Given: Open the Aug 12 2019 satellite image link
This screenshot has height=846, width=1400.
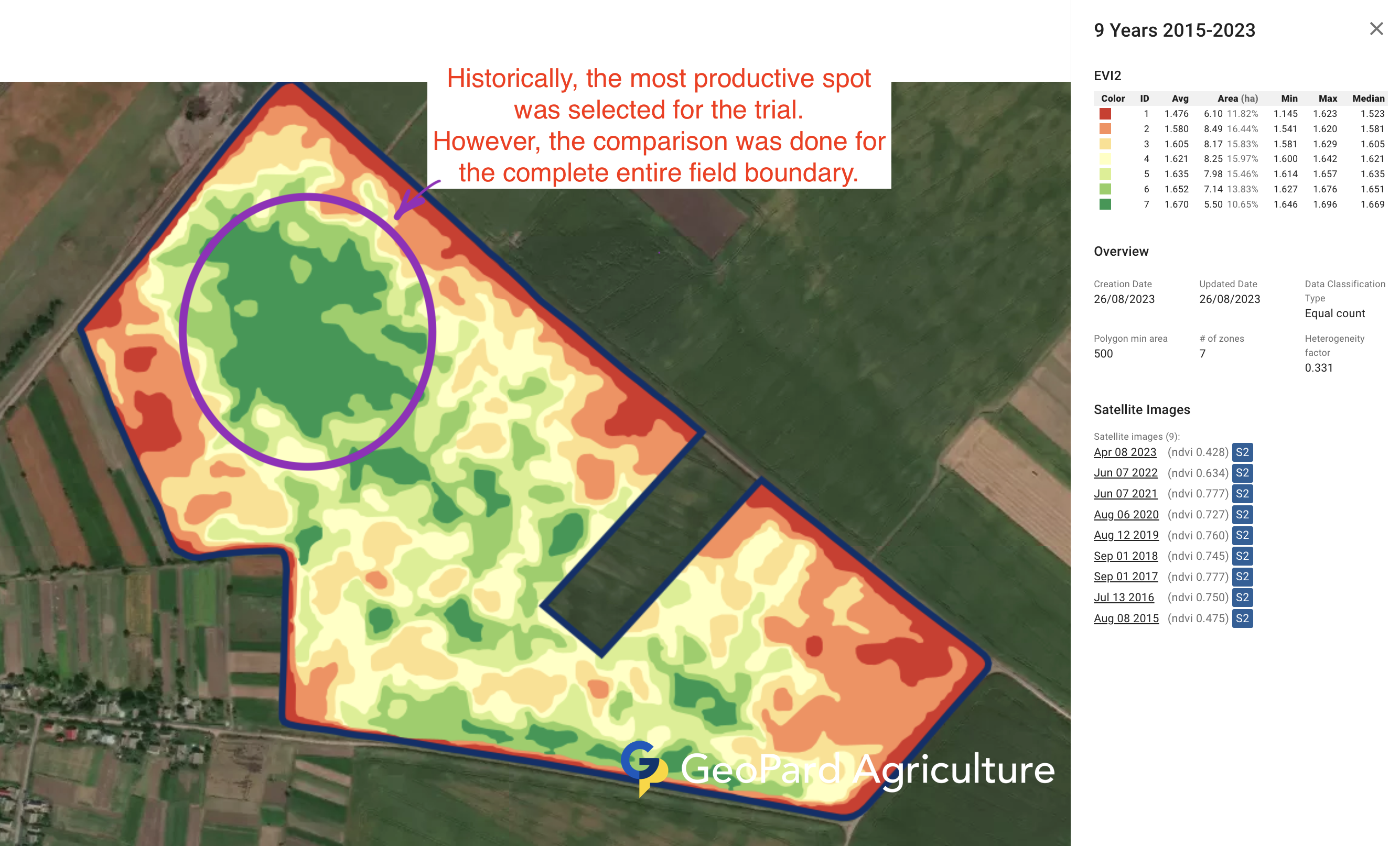Looking at the screenshot, I should [1126, 535].
